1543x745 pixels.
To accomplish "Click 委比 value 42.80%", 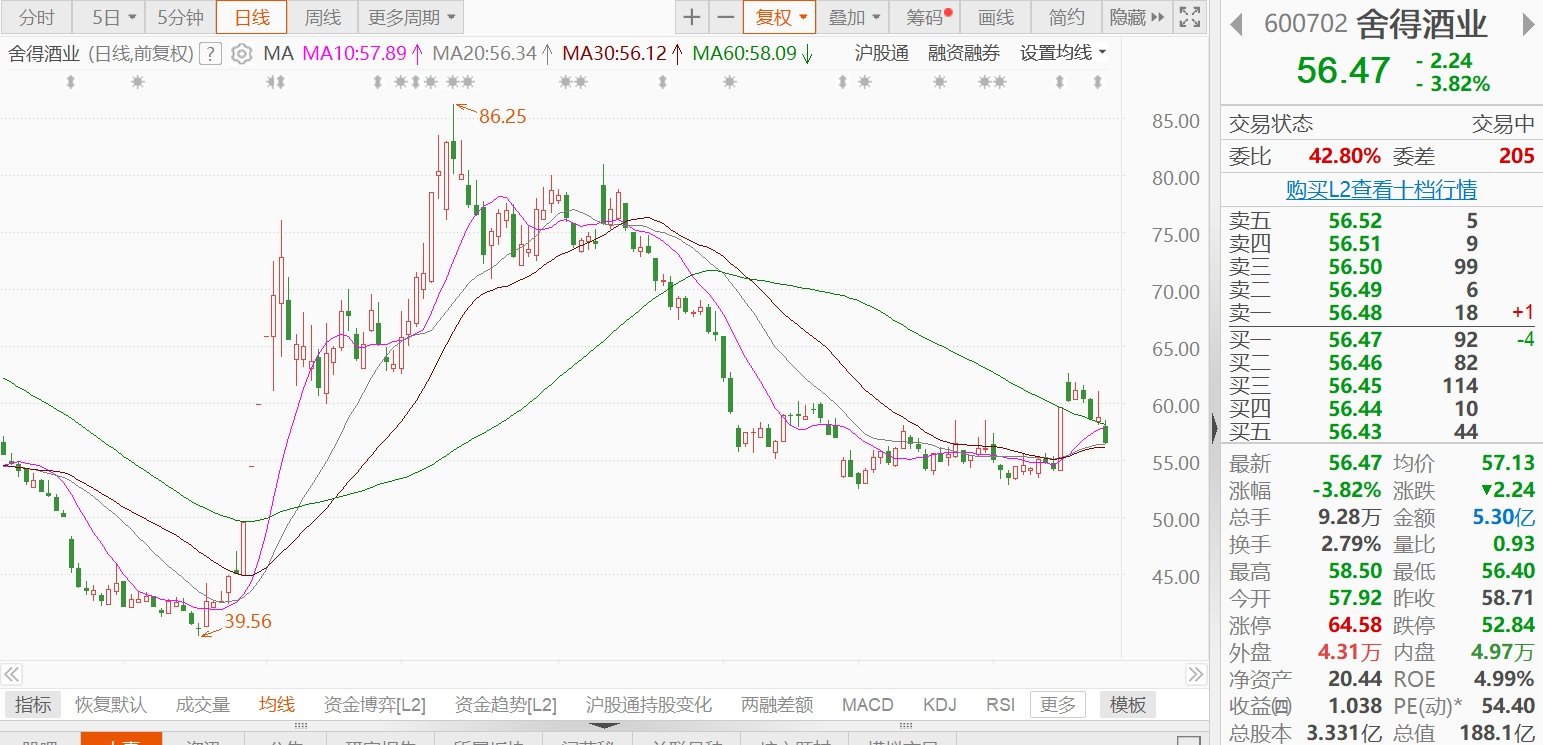I will [1345, 156].
